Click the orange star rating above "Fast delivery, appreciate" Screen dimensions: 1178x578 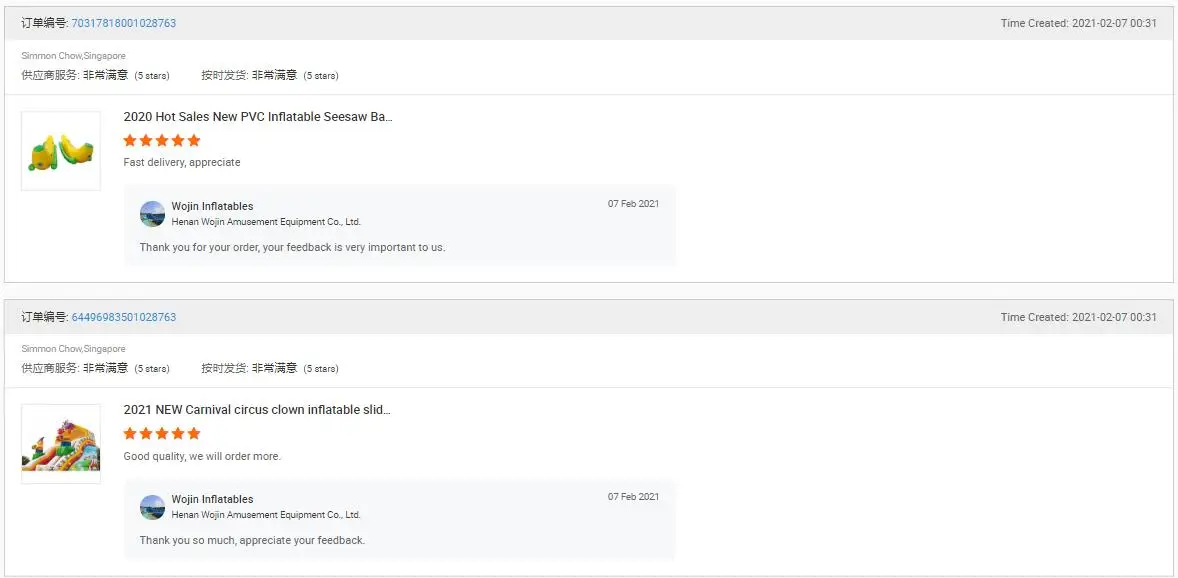point(162,141)
